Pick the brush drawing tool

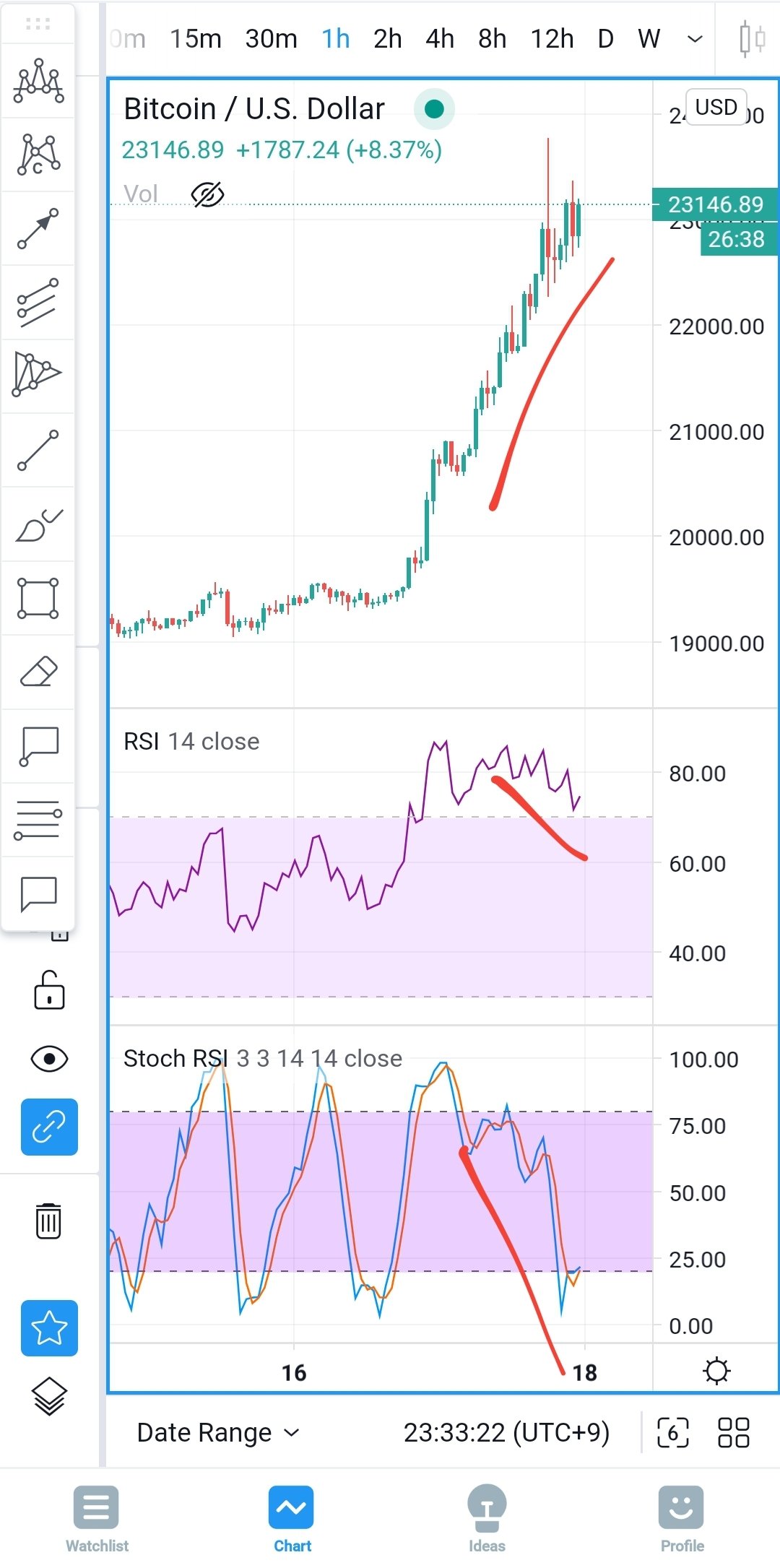tap(38, 524)
